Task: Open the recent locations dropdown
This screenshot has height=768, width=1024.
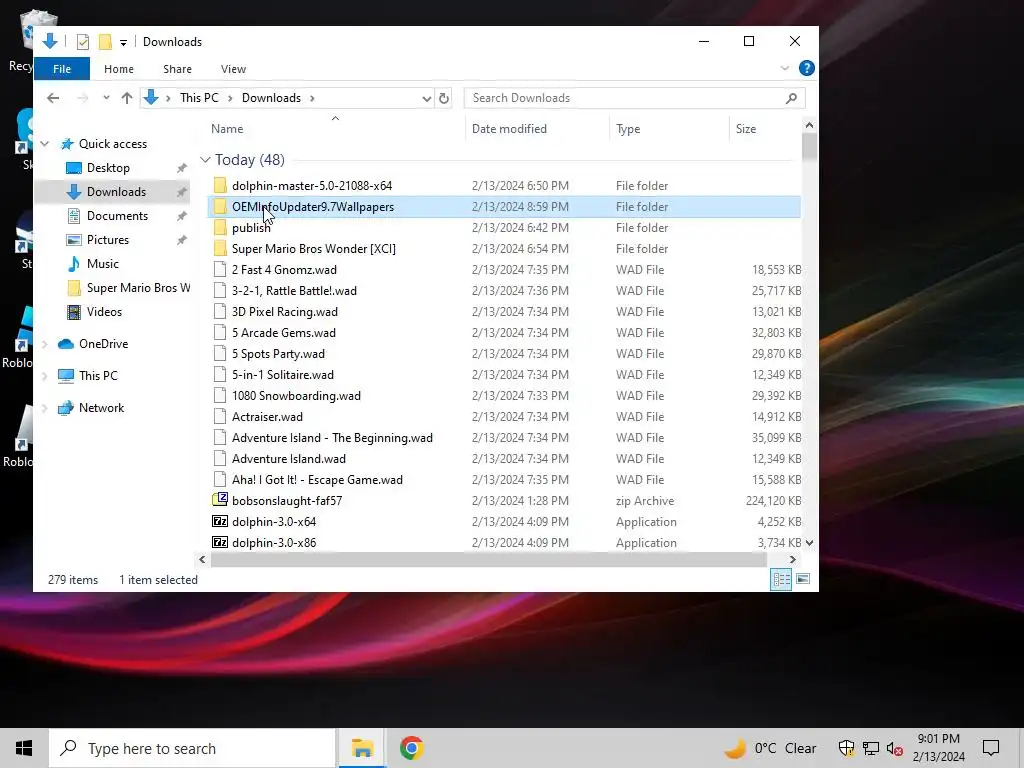Action: pyautogui.click(x=106, y=98)
